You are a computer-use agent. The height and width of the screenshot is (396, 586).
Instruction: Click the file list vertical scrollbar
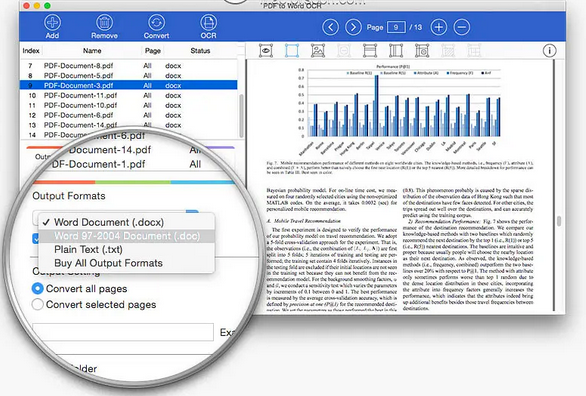click(241, 115)
